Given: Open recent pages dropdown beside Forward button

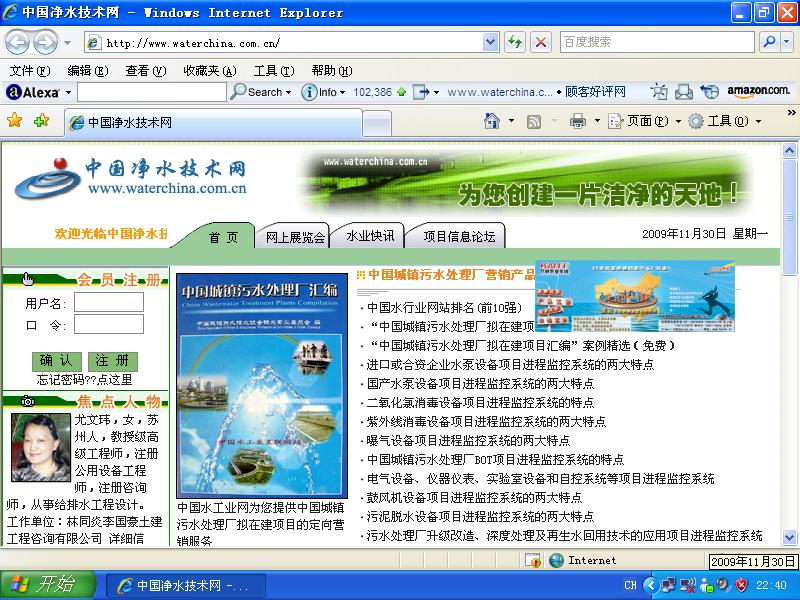Looking at the screenshot, I should click(67, 43).
